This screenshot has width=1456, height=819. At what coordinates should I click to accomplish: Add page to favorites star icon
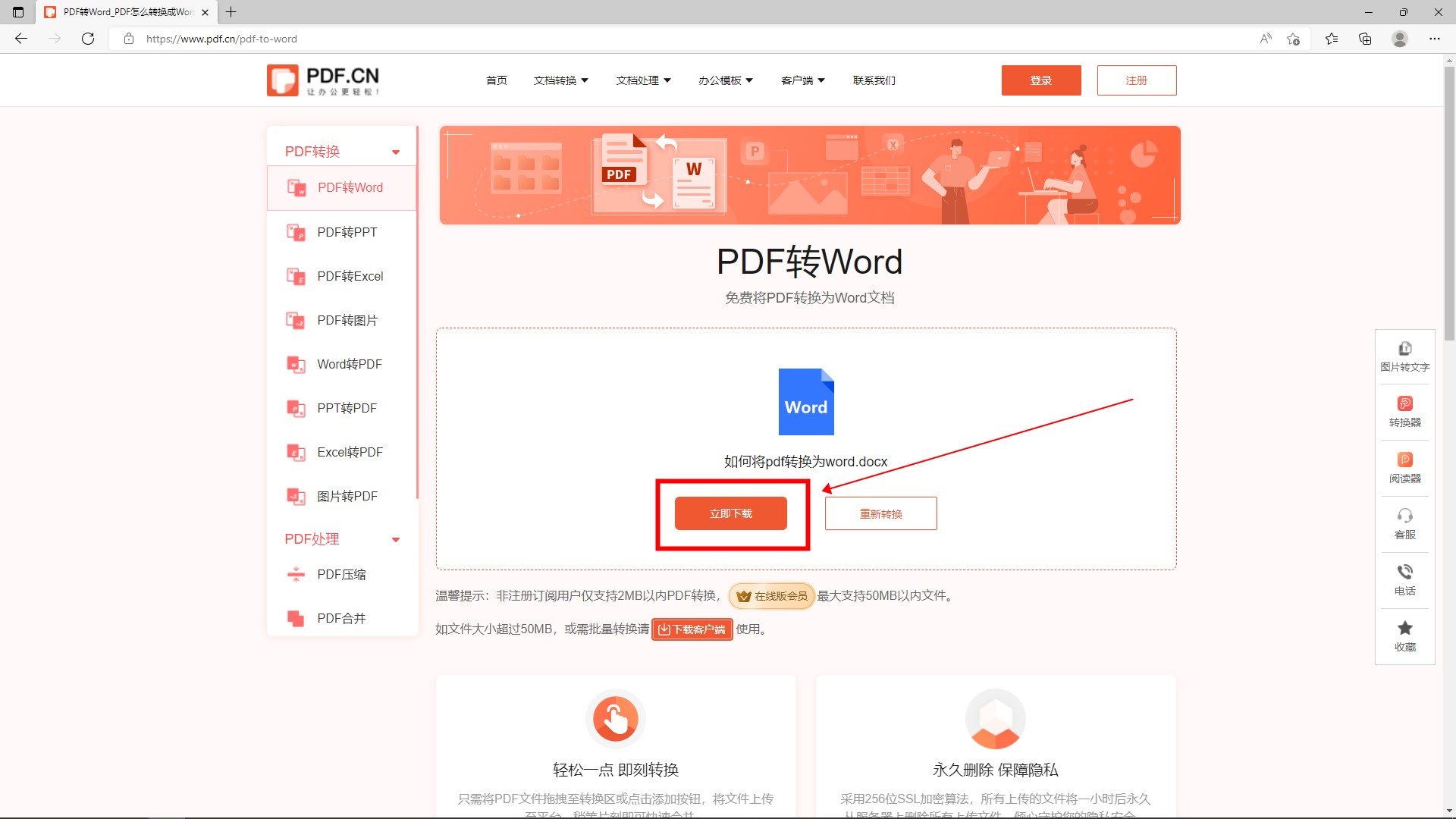[x=1293, y=39]
